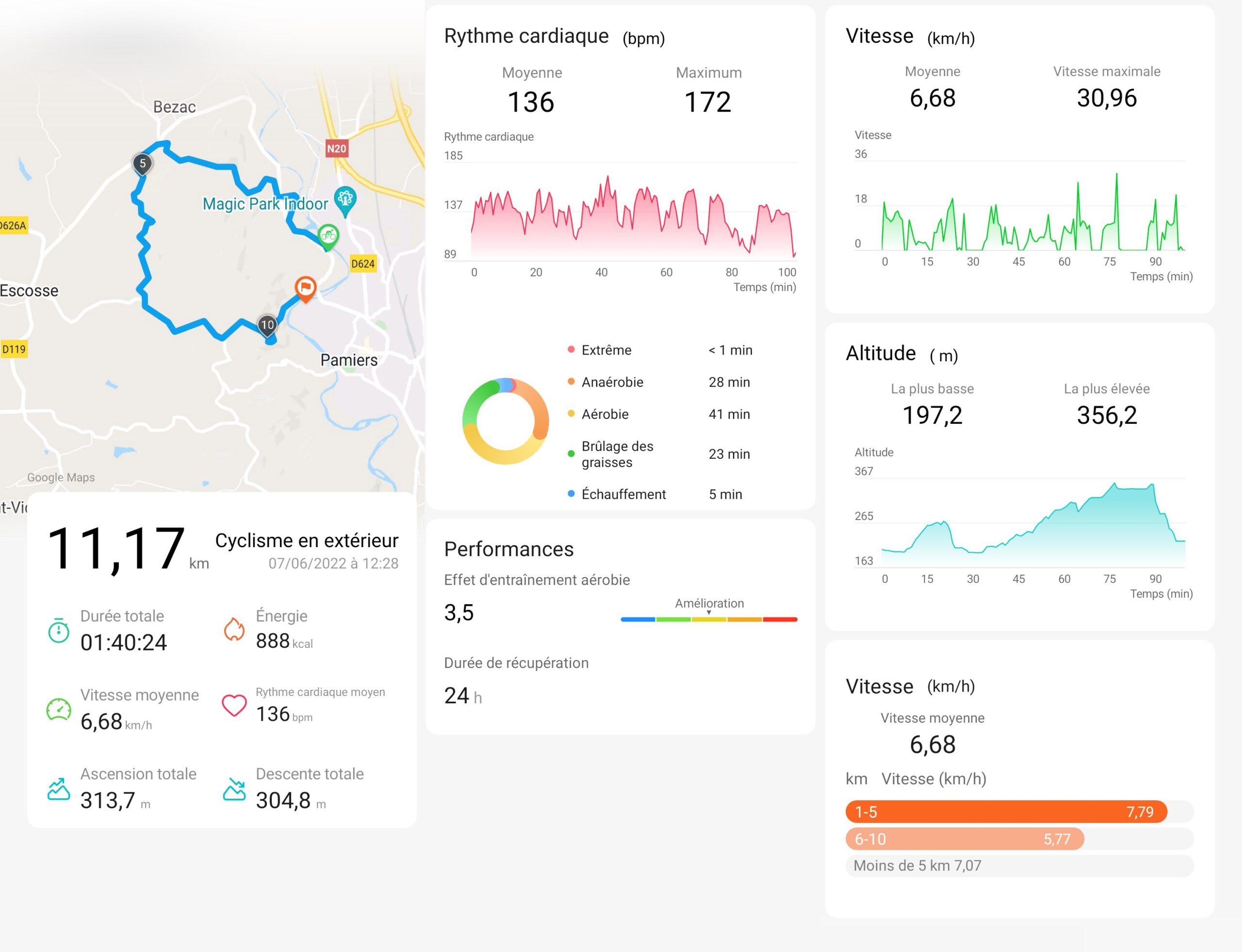Click the flame icon next to Énergie
The image size is (1242, 952).
pyautogui.click(x=234, y=629)
